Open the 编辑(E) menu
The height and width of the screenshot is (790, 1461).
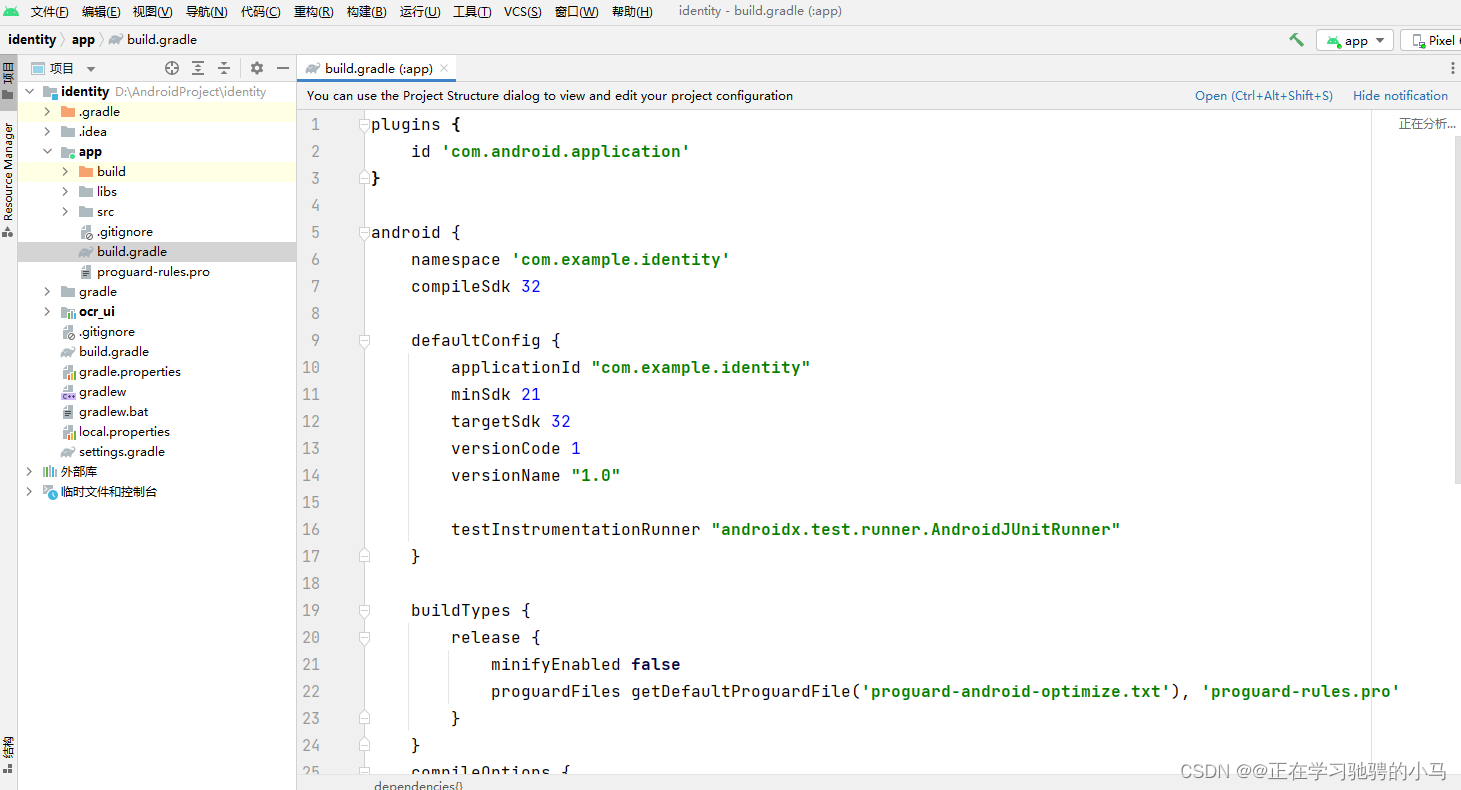(x=101, y=12)
